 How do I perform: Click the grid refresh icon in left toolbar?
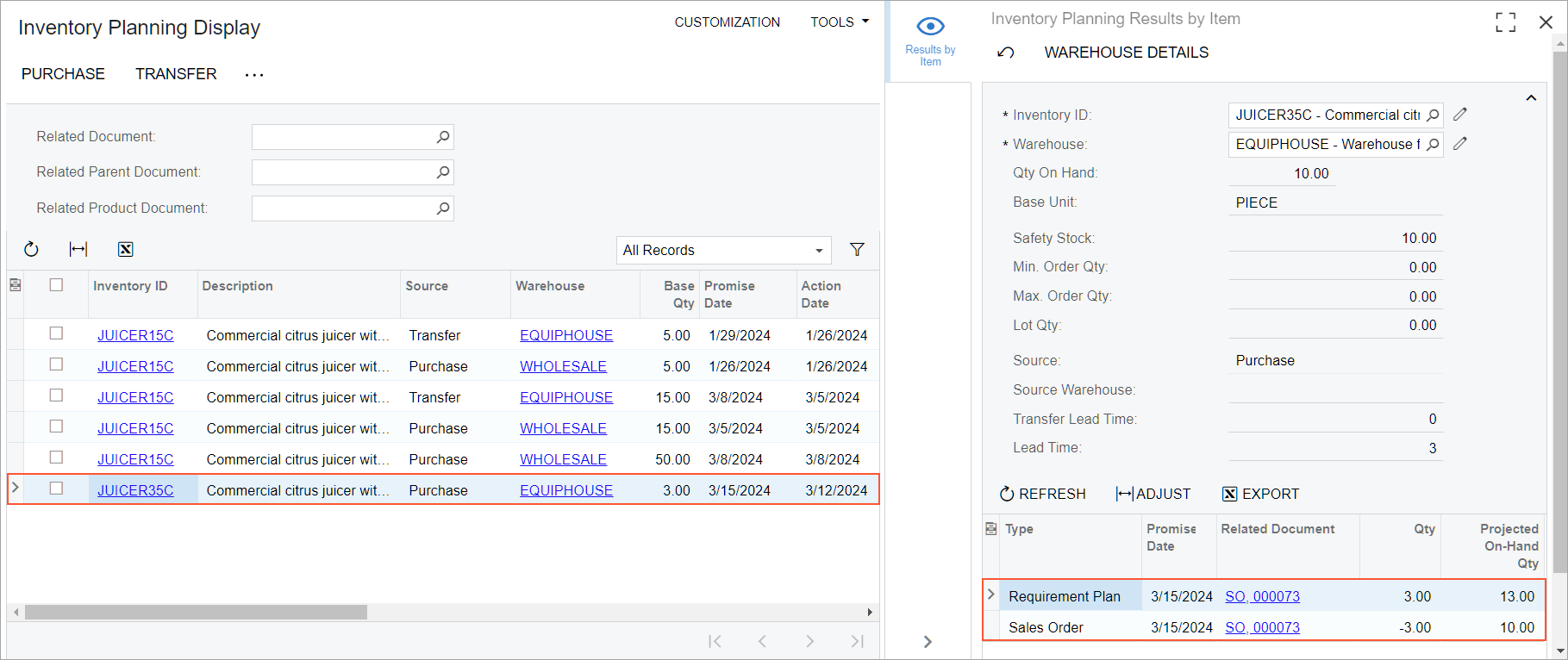tap(31, 250)
